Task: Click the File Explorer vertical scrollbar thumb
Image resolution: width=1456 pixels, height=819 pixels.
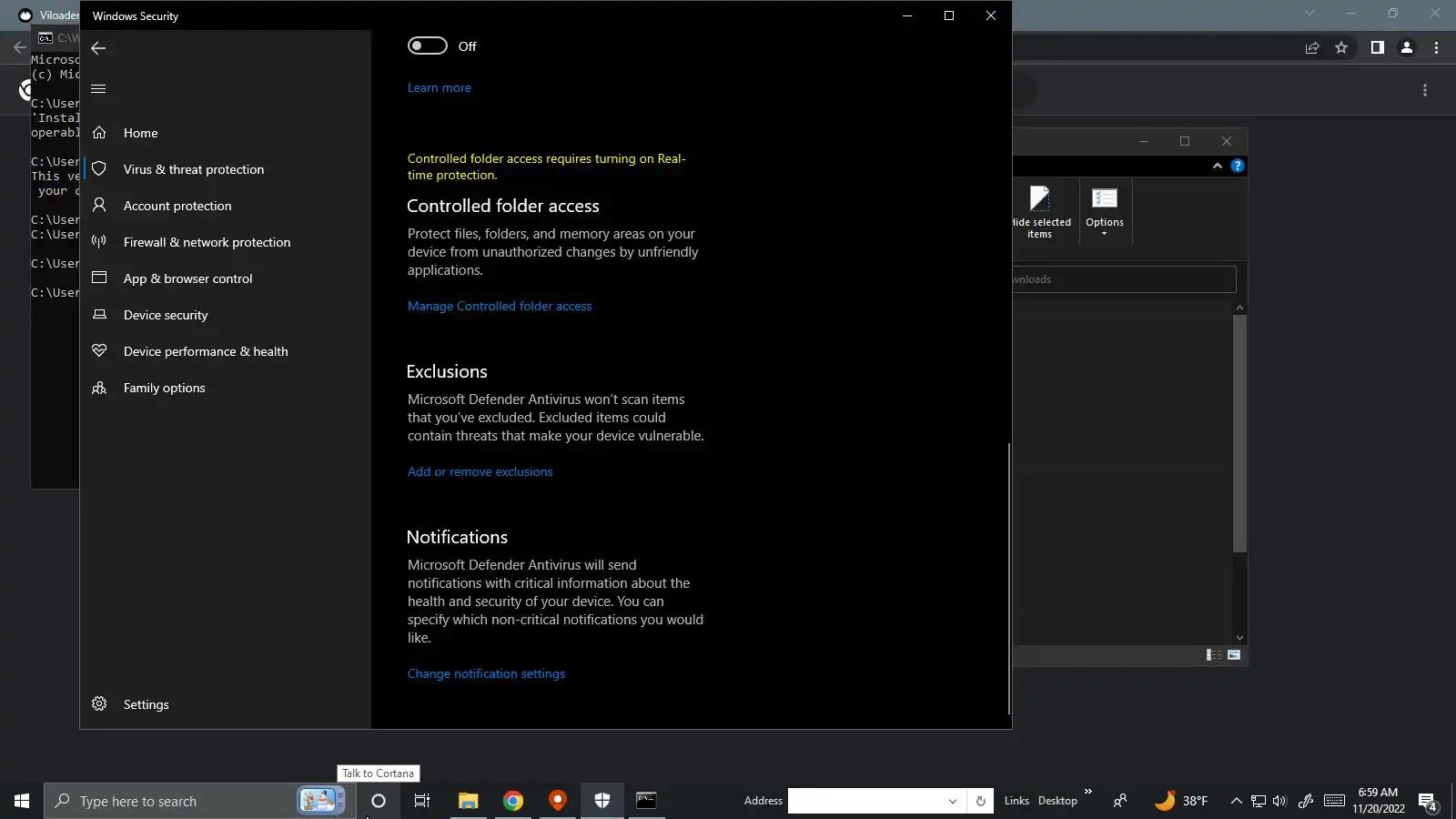Action: [1239, 433]
